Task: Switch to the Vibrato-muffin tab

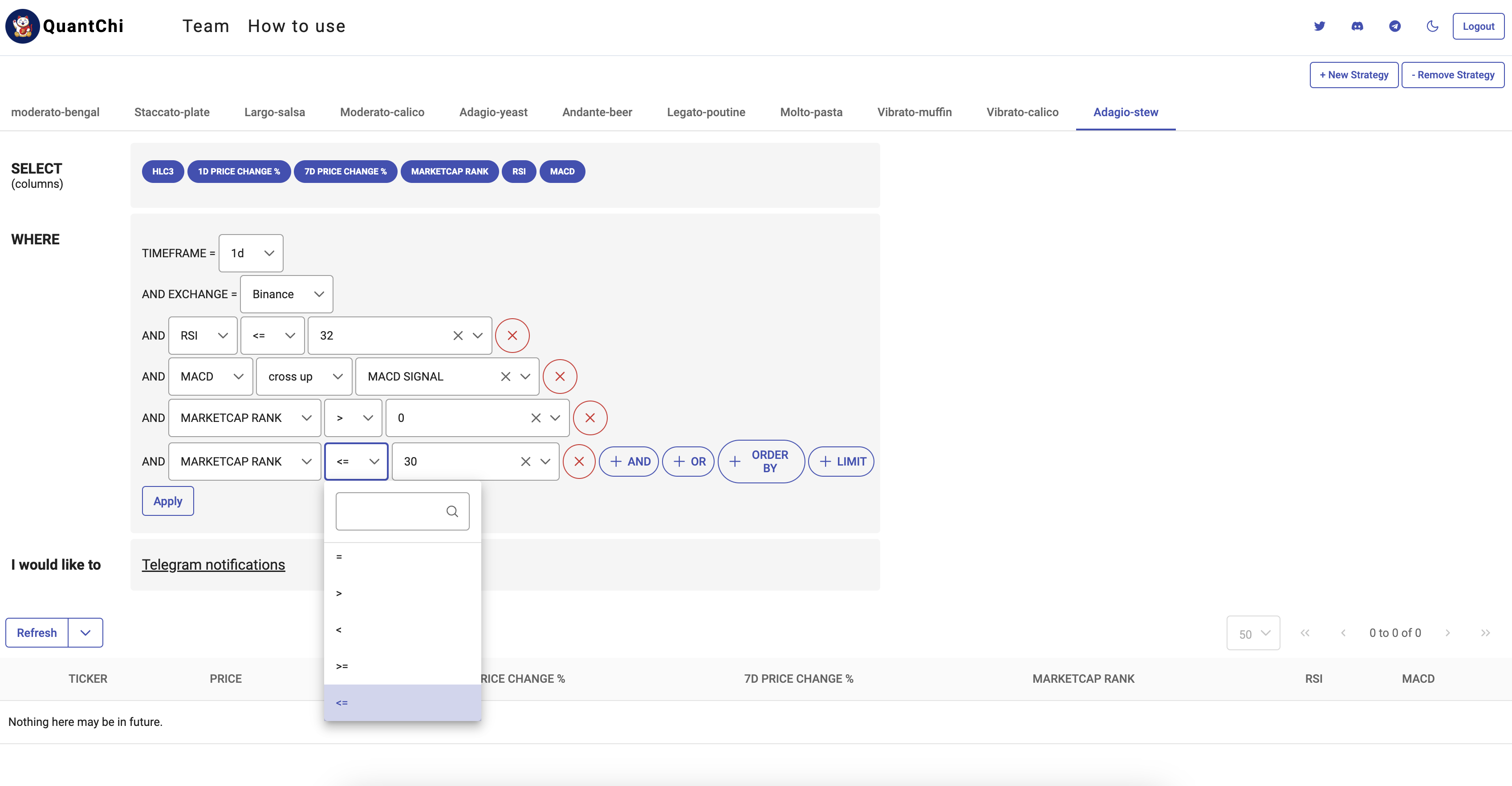Action: [x=915, y=112]
